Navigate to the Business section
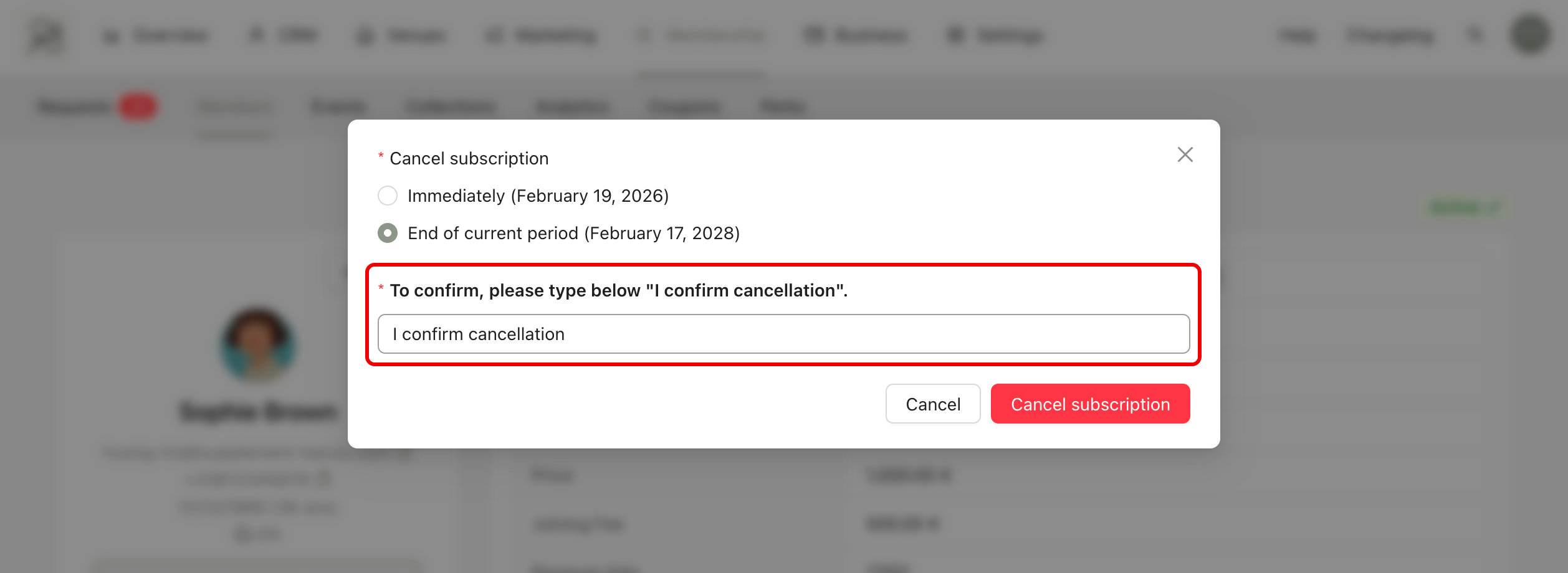Screen dimensions: 1568x573 point(856,36)
